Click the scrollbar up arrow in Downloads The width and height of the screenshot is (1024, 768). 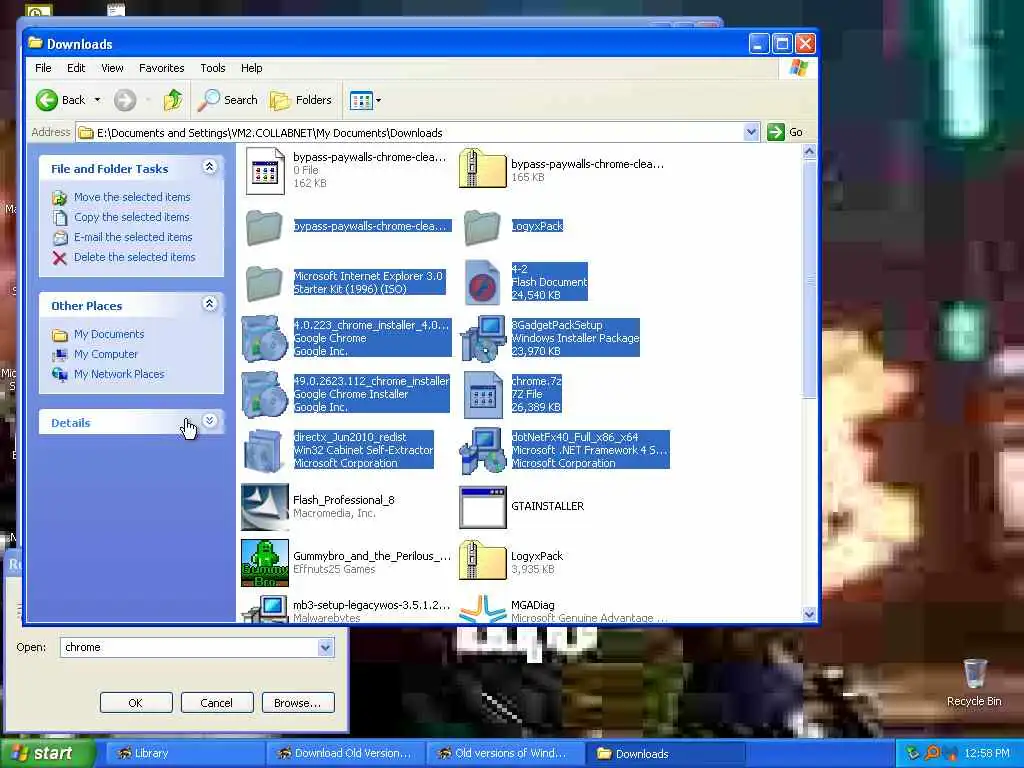click(809, 152)
